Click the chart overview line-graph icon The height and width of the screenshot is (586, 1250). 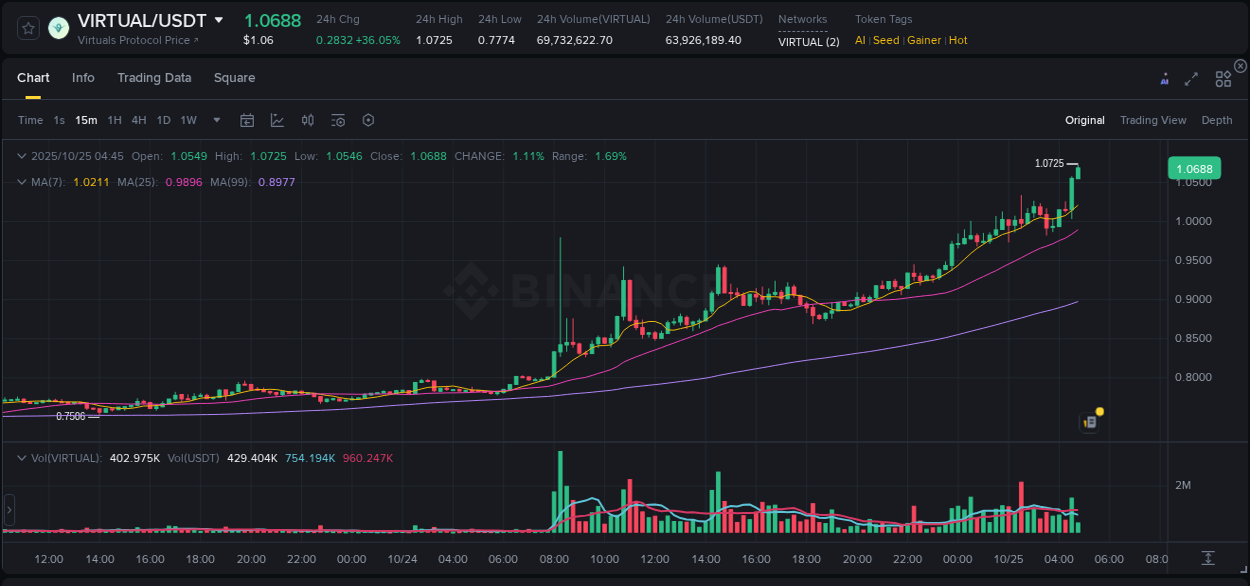pos(277,119)
